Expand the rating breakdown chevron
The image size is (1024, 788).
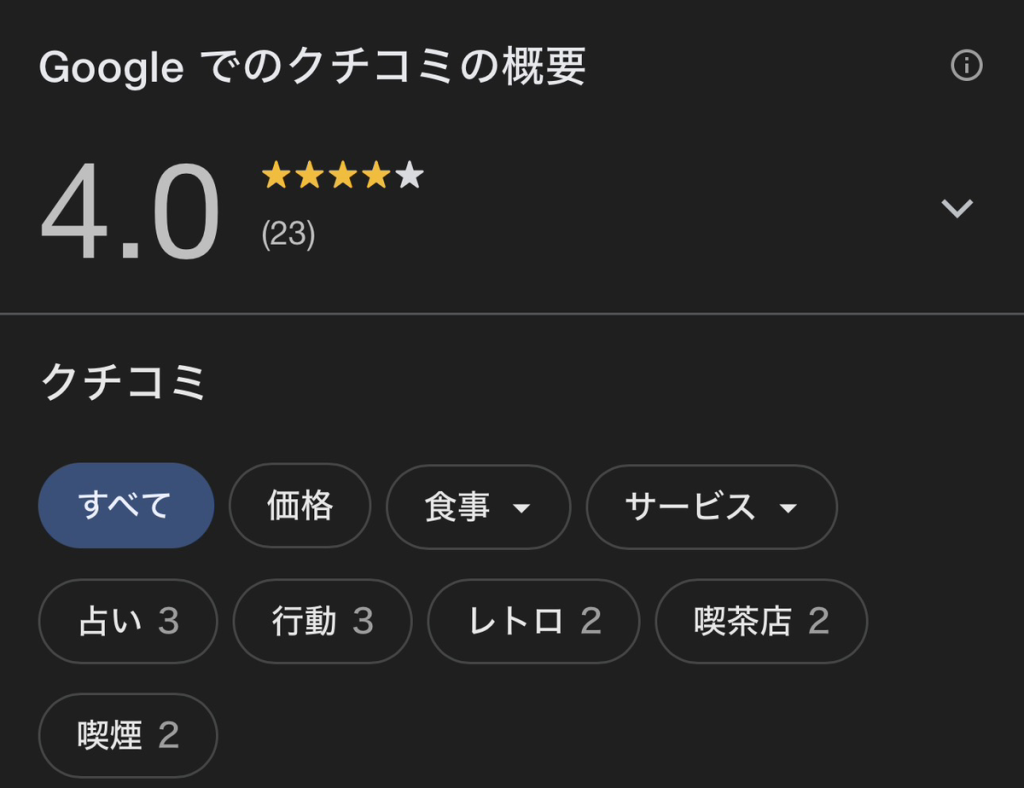pos(957,208)
